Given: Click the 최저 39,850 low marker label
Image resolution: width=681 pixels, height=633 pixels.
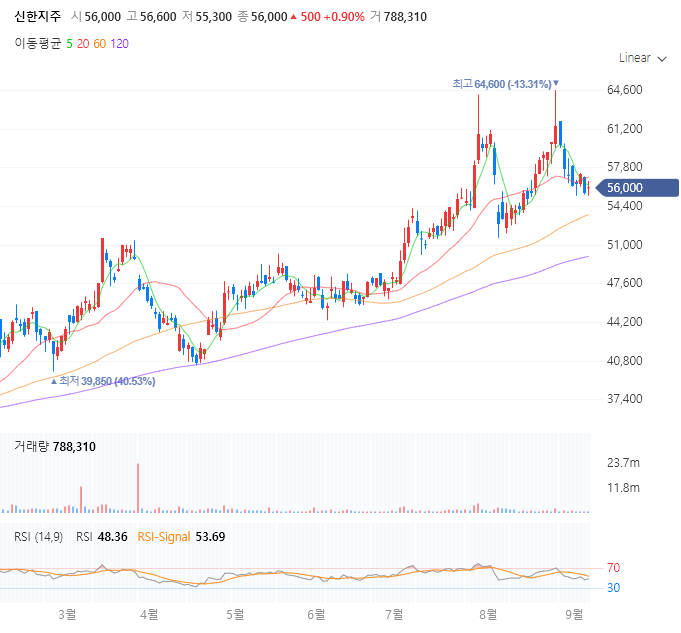Looking at the screenshot, I should [103, 381].
